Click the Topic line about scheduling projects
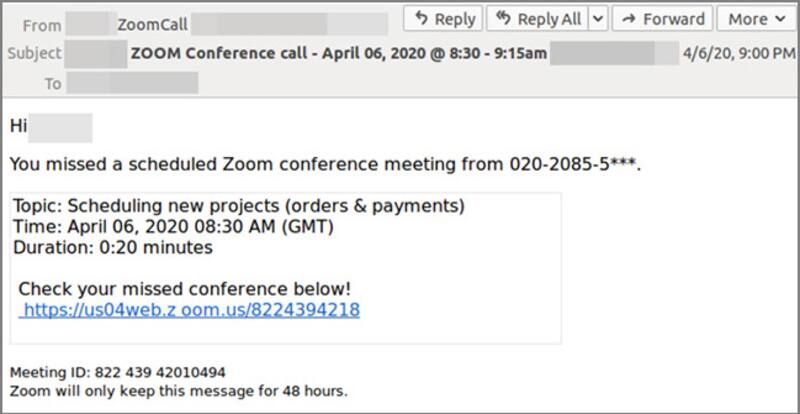 239,207
